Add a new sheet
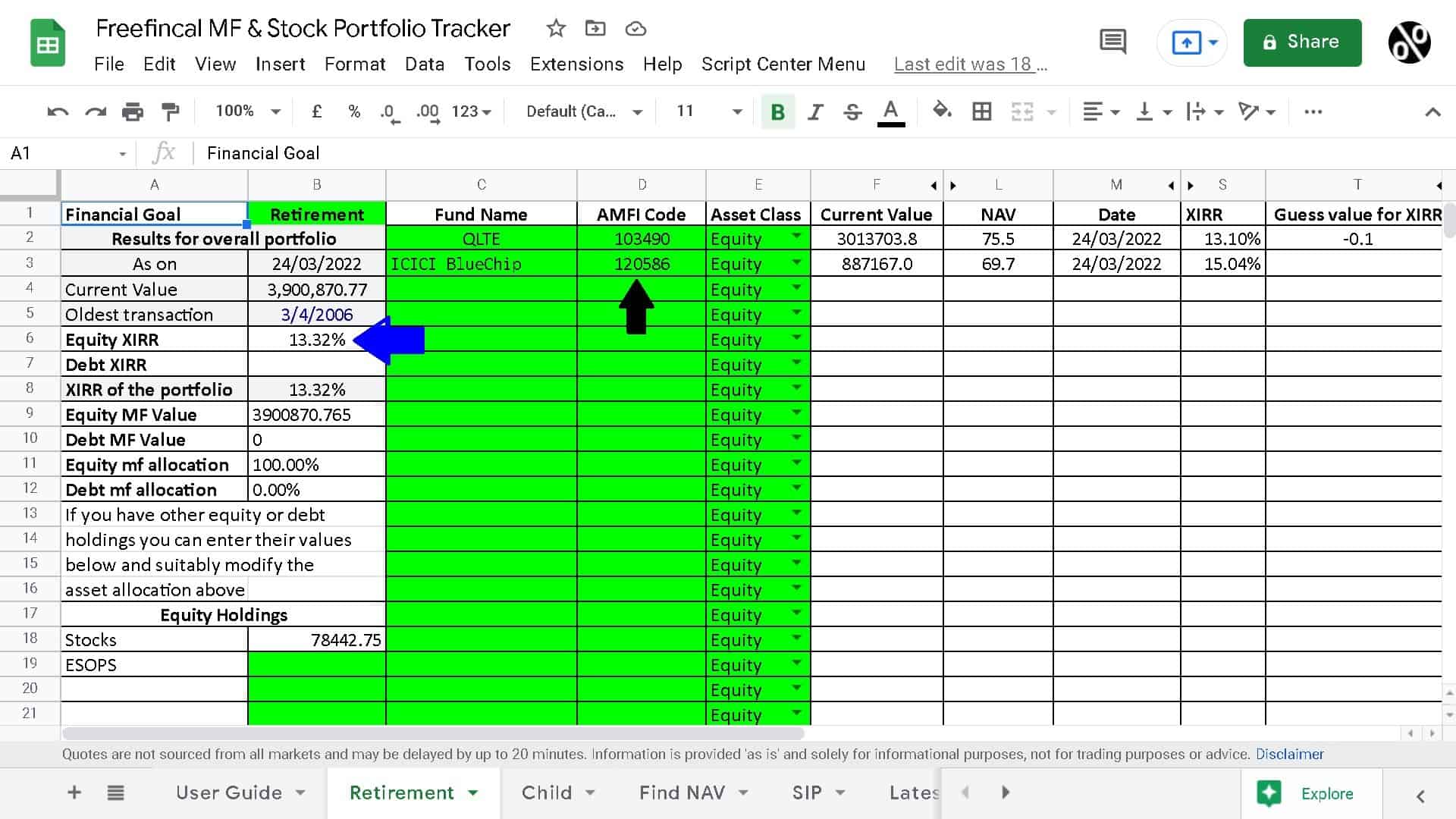The width and height of the screenshot is (1456, 819). tap(74, 792)
